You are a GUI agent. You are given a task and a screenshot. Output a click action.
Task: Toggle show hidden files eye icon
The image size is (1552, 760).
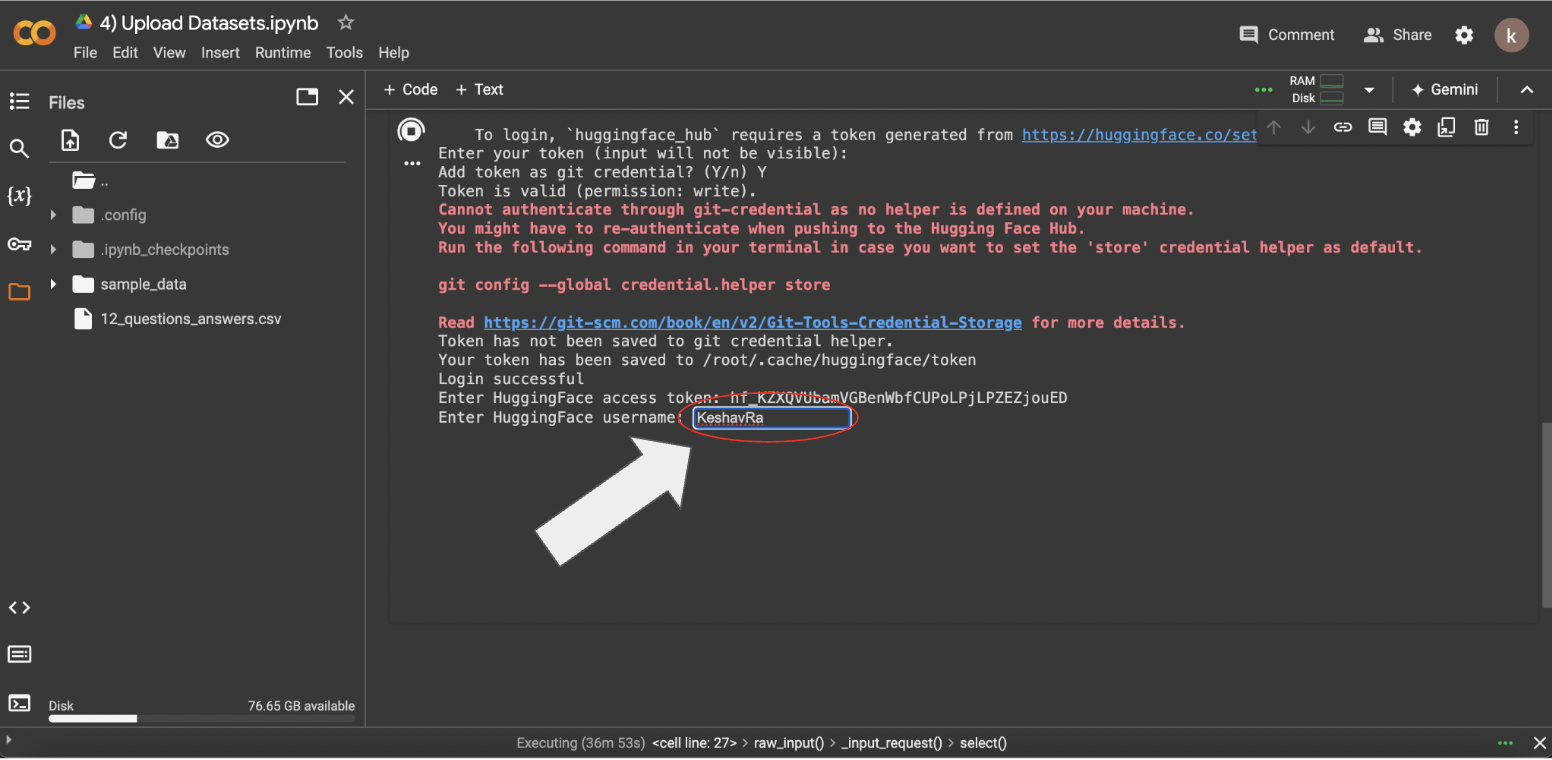click(218, 141)
